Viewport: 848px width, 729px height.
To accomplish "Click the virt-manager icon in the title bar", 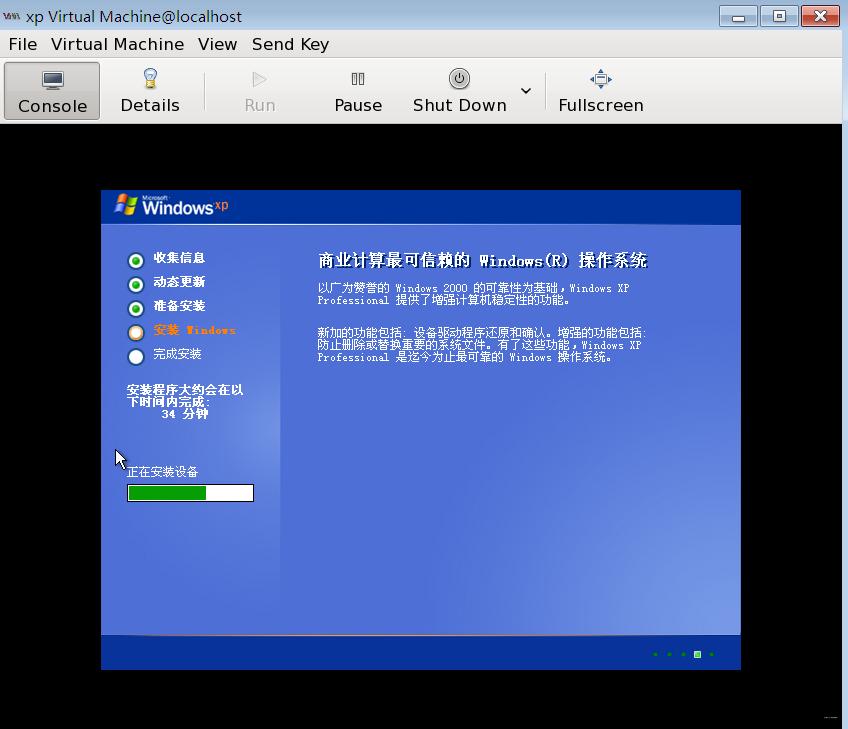I will [11, 16].
